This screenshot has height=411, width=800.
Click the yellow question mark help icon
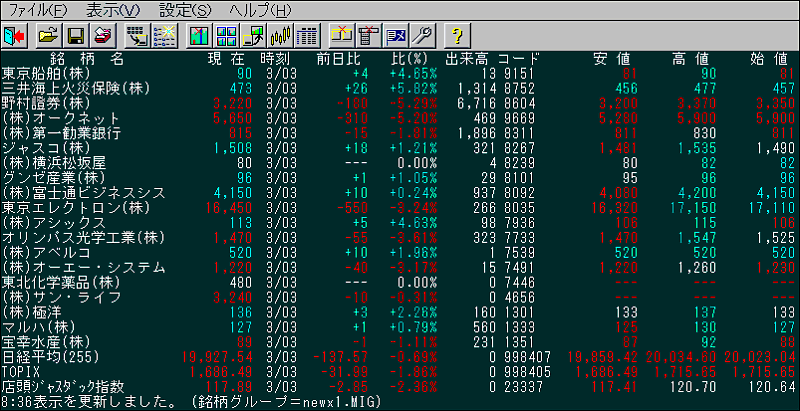pos(458,36)
